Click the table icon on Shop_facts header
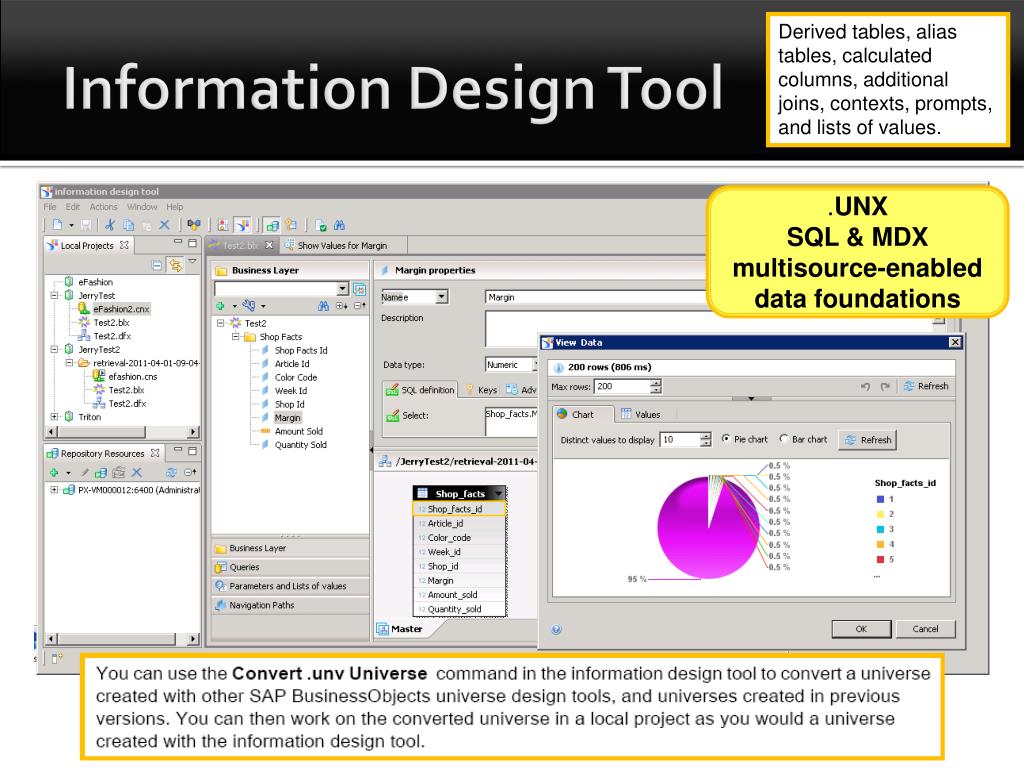 tap(423, 493)
